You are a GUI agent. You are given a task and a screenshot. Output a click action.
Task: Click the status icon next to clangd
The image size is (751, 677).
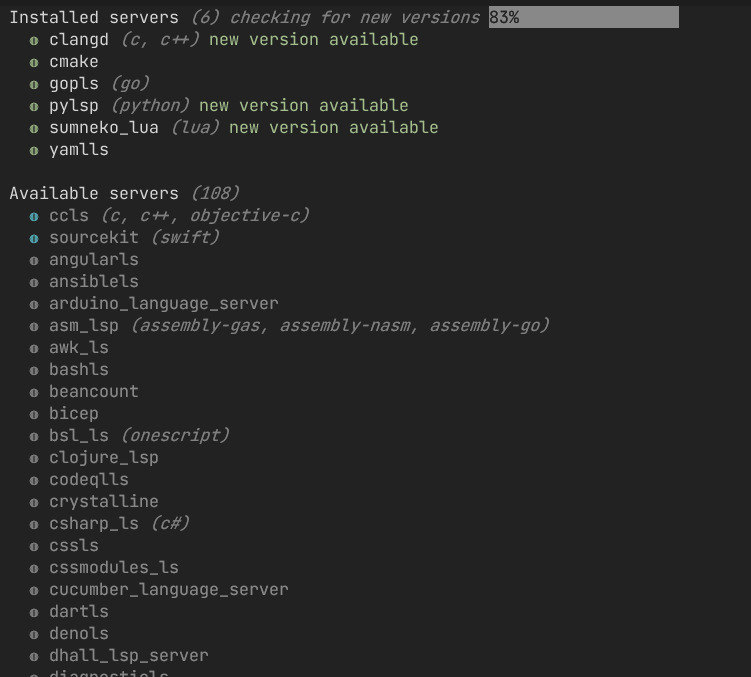[34, 40]
